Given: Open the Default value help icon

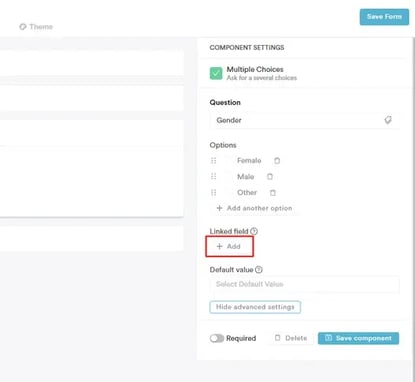Looking at the screenshot, I should 259,270.
